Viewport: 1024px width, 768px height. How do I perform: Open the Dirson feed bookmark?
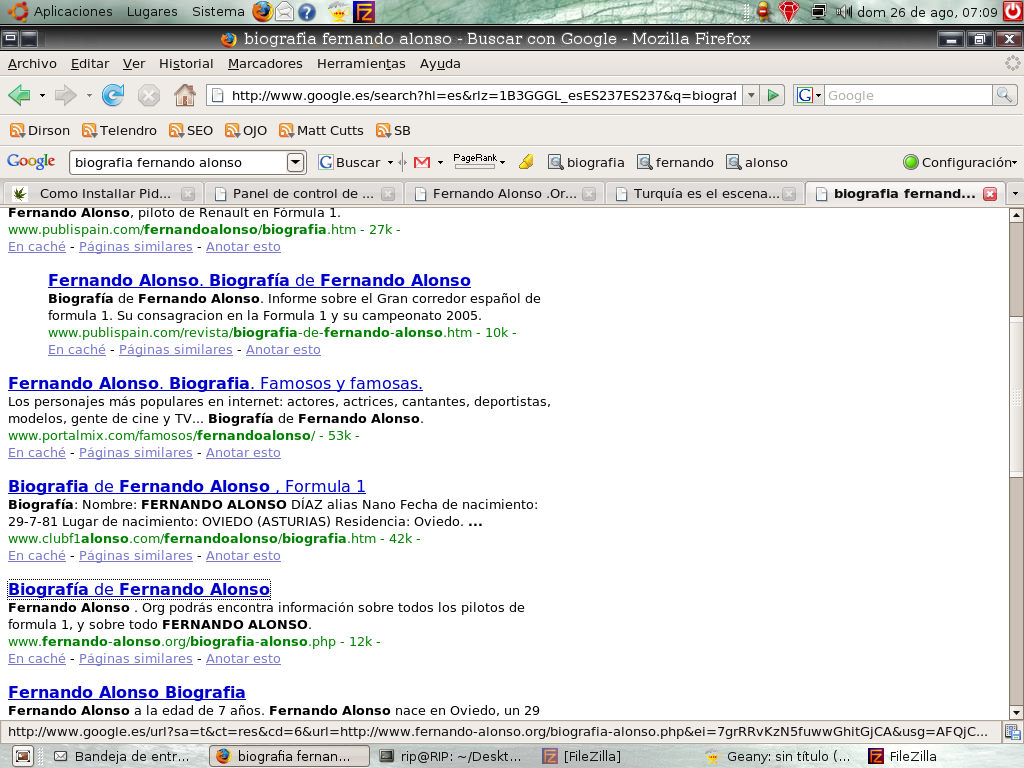click(40, 131)
